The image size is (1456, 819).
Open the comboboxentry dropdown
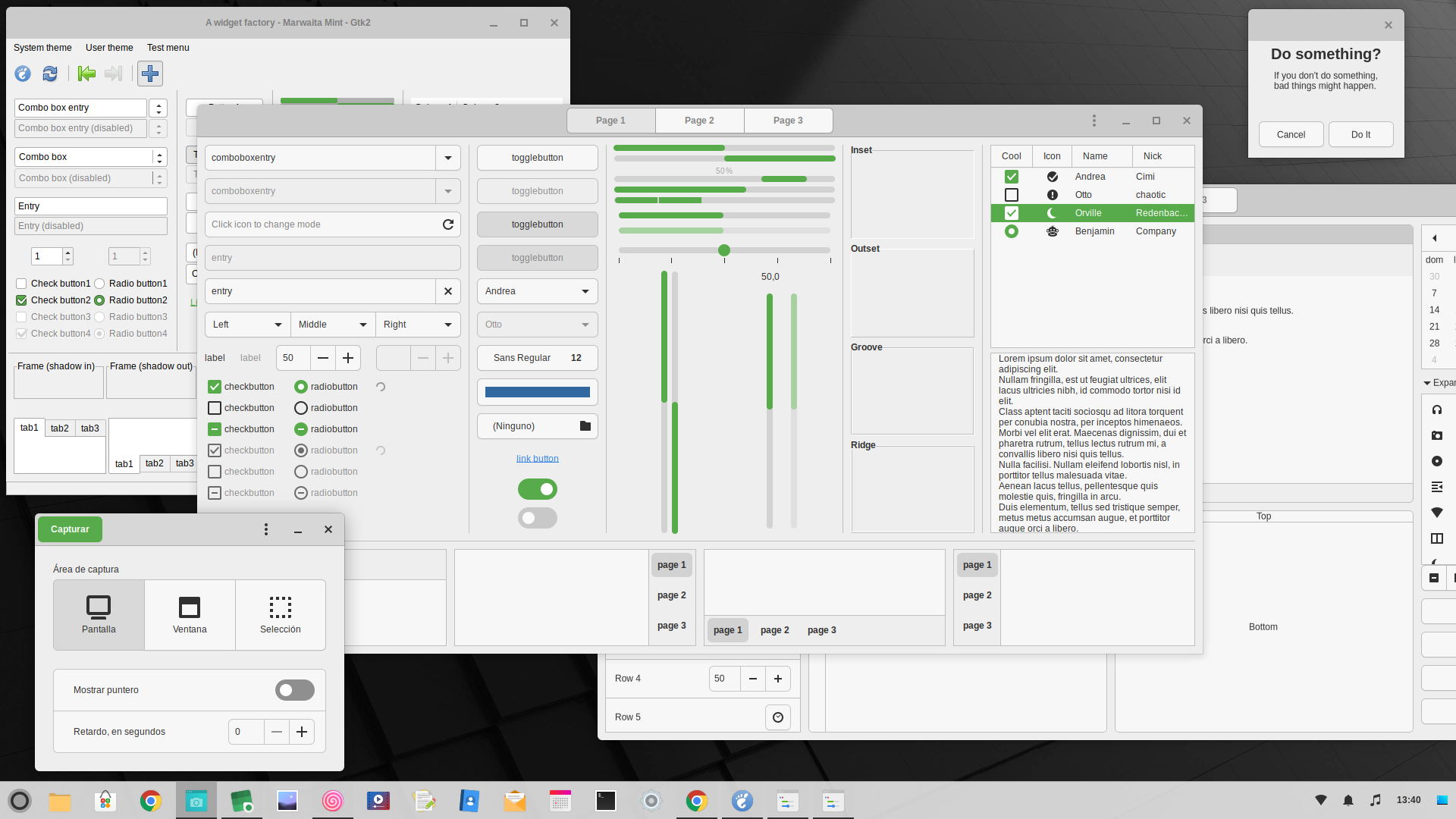tap(448, 158)
